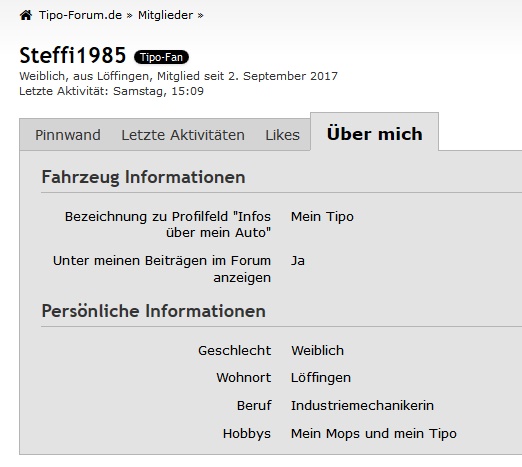Click the Steffi1985 username heading
522x467 pixels.
(73, 55)
